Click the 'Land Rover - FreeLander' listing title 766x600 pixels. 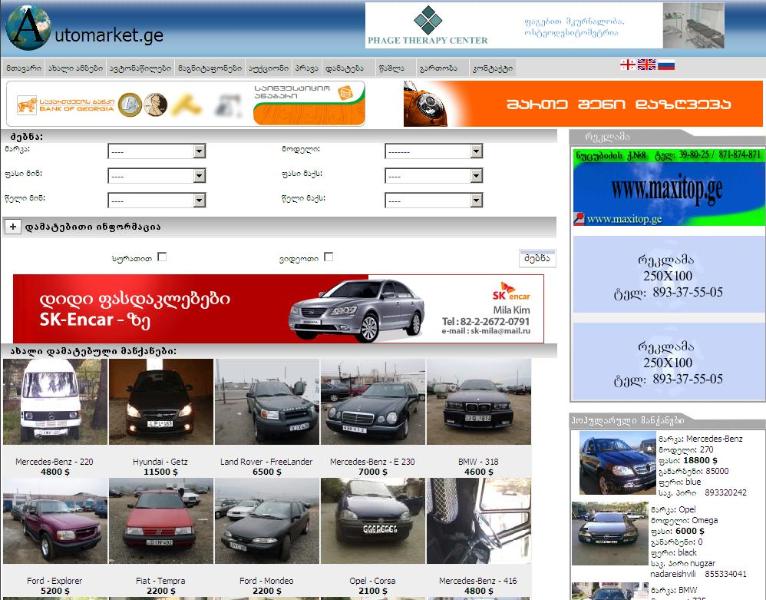(266, 462)
